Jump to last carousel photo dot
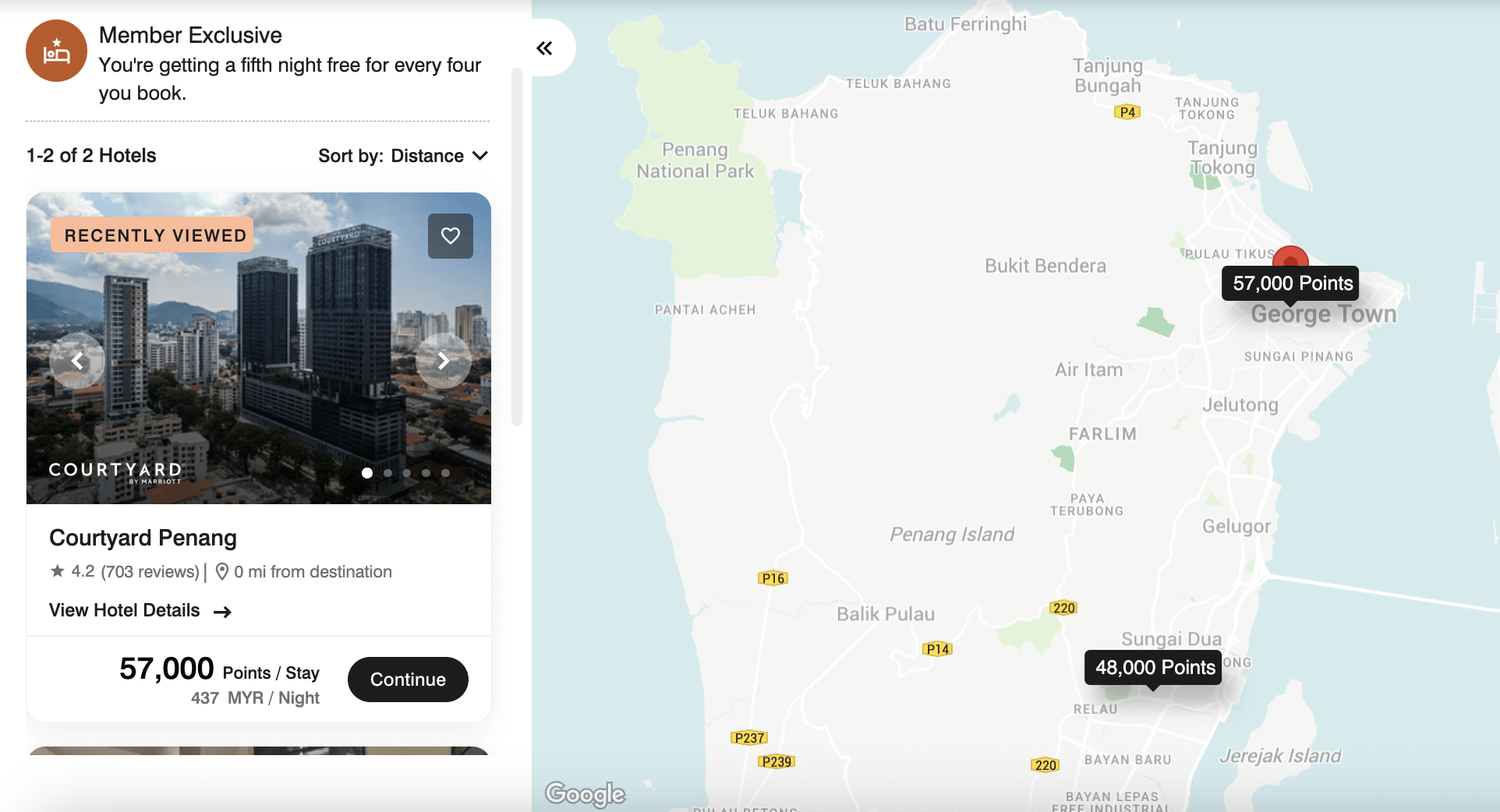Viewport: 1500px width, 812px height. coord(445,473)
